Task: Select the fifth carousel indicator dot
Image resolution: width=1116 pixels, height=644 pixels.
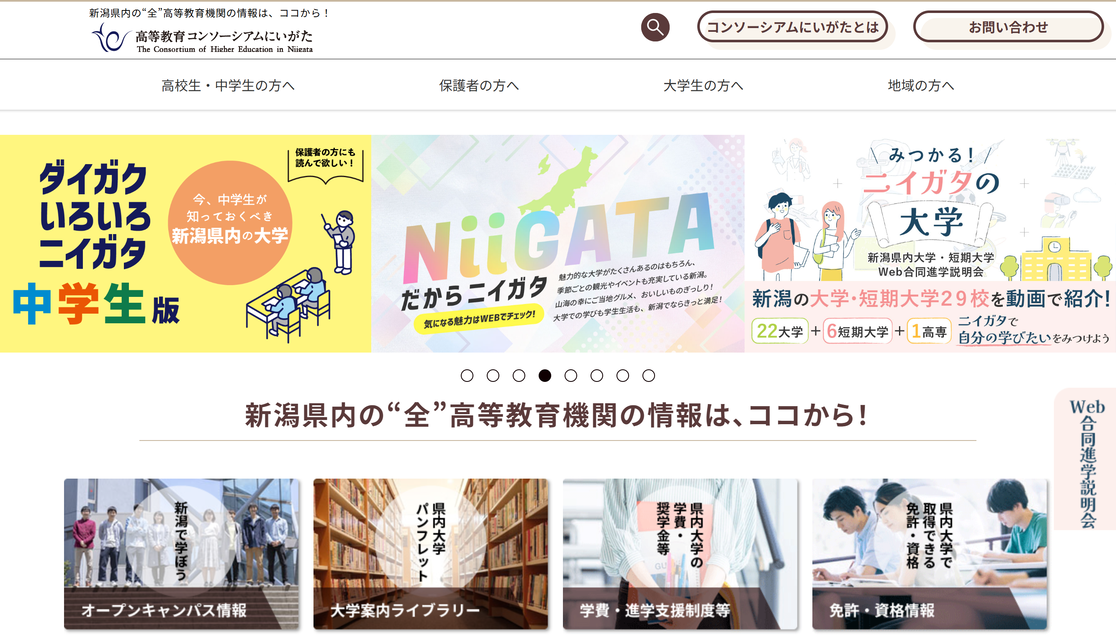Action: pyautogui.click(x=571, y=376)
